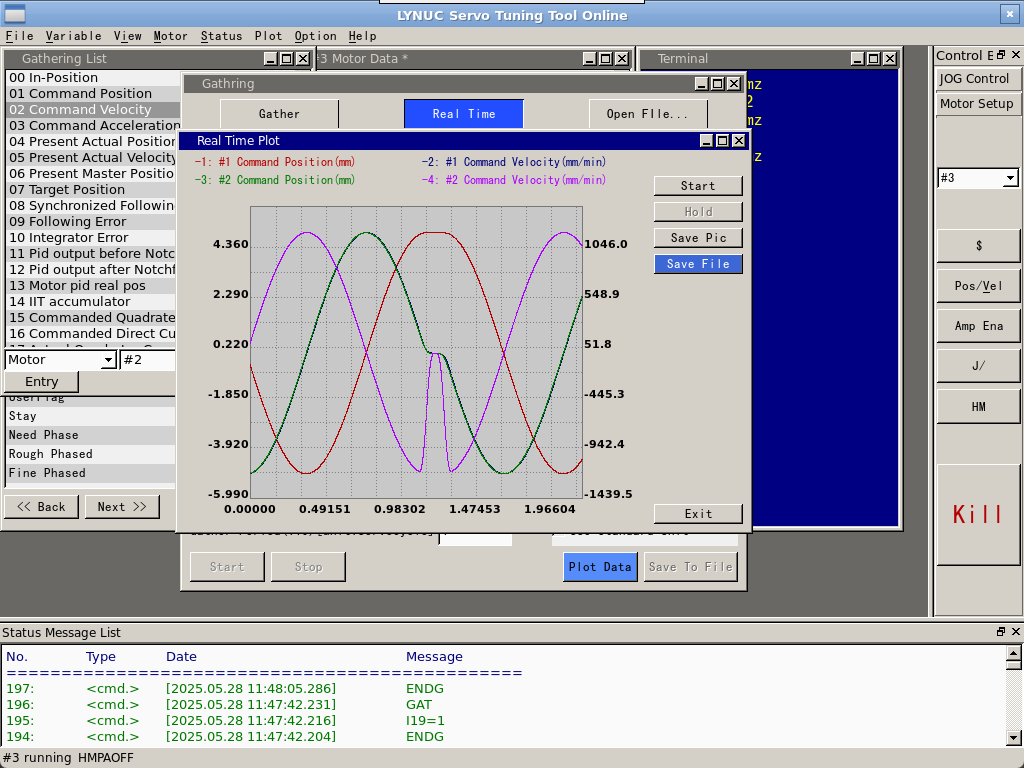Float the Control dock panel

tap(1001, 56)
